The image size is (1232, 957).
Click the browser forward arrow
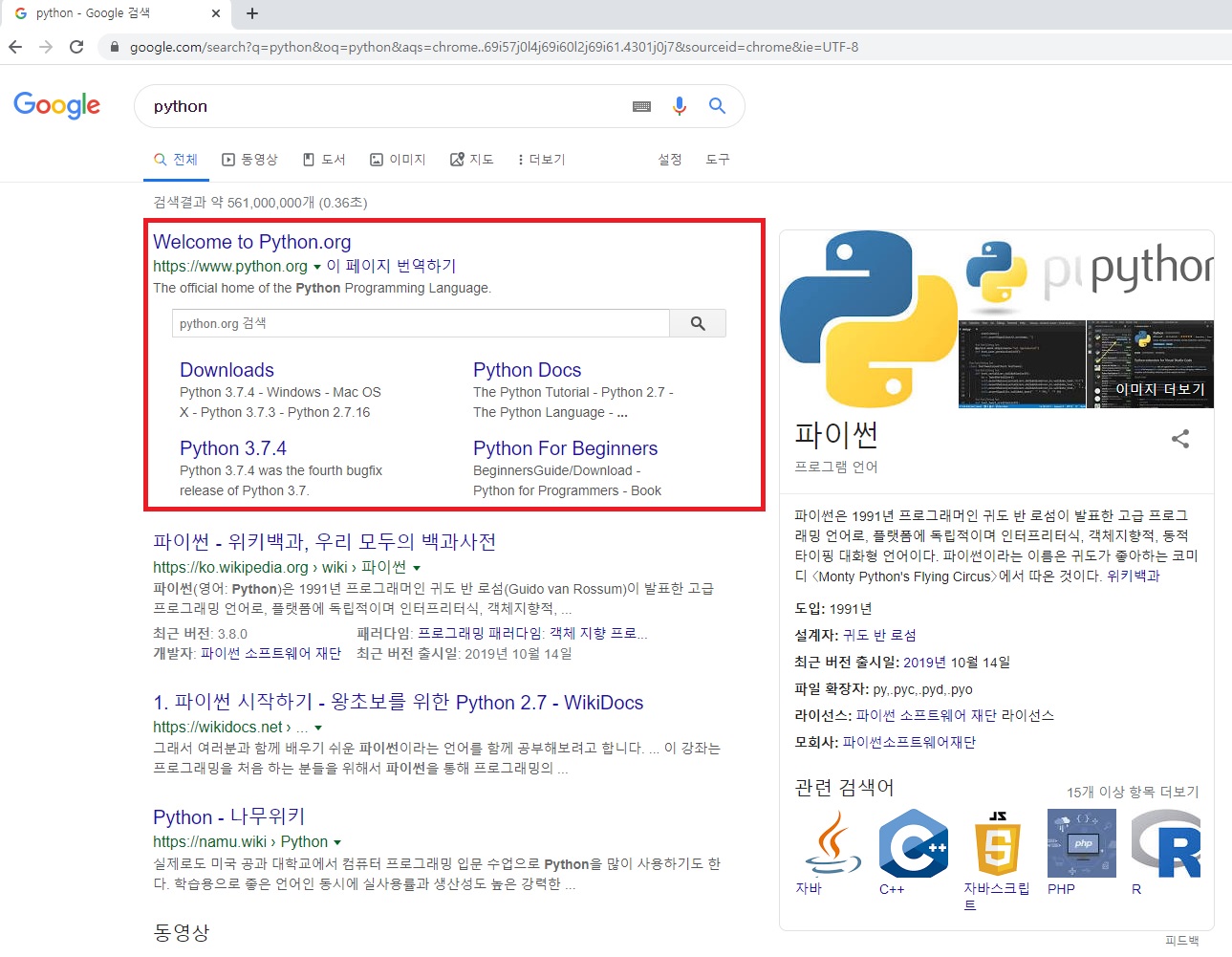point(46,47)
